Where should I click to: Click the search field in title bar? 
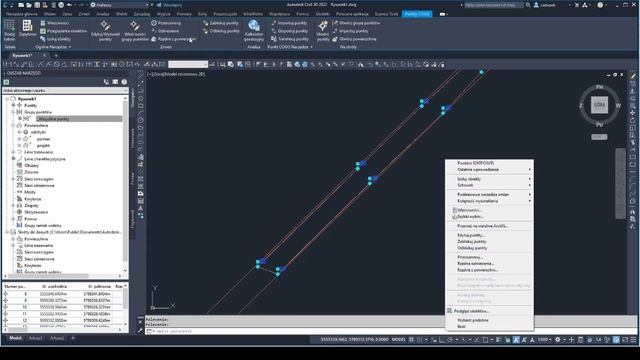coord(493,5)
